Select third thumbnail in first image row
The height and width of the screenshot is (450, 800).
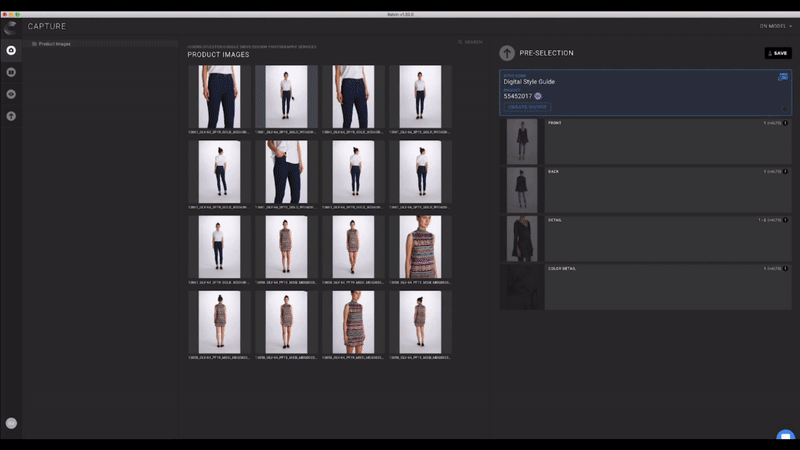coord(353,96)
